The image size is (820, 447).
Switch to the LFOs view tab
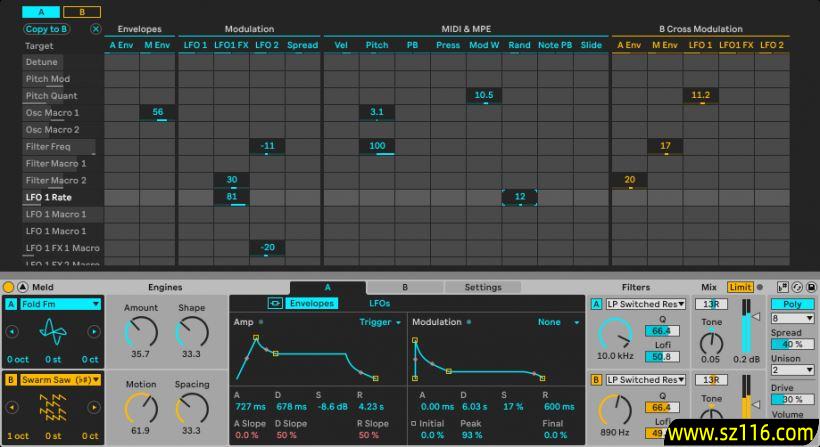click(380, 303)
